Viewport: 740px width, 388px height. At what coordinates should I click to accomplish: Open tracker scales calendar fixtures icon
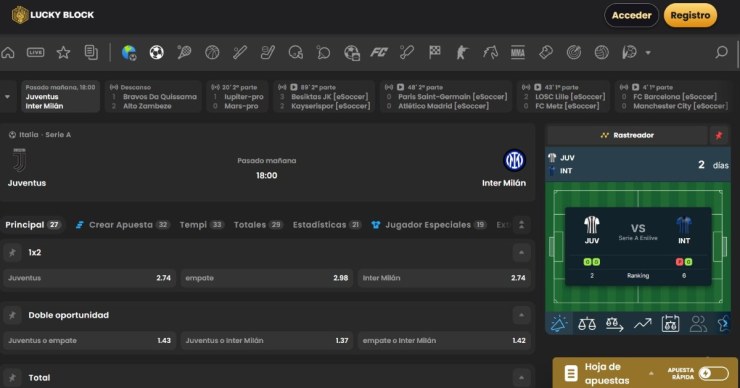[670, 324]
